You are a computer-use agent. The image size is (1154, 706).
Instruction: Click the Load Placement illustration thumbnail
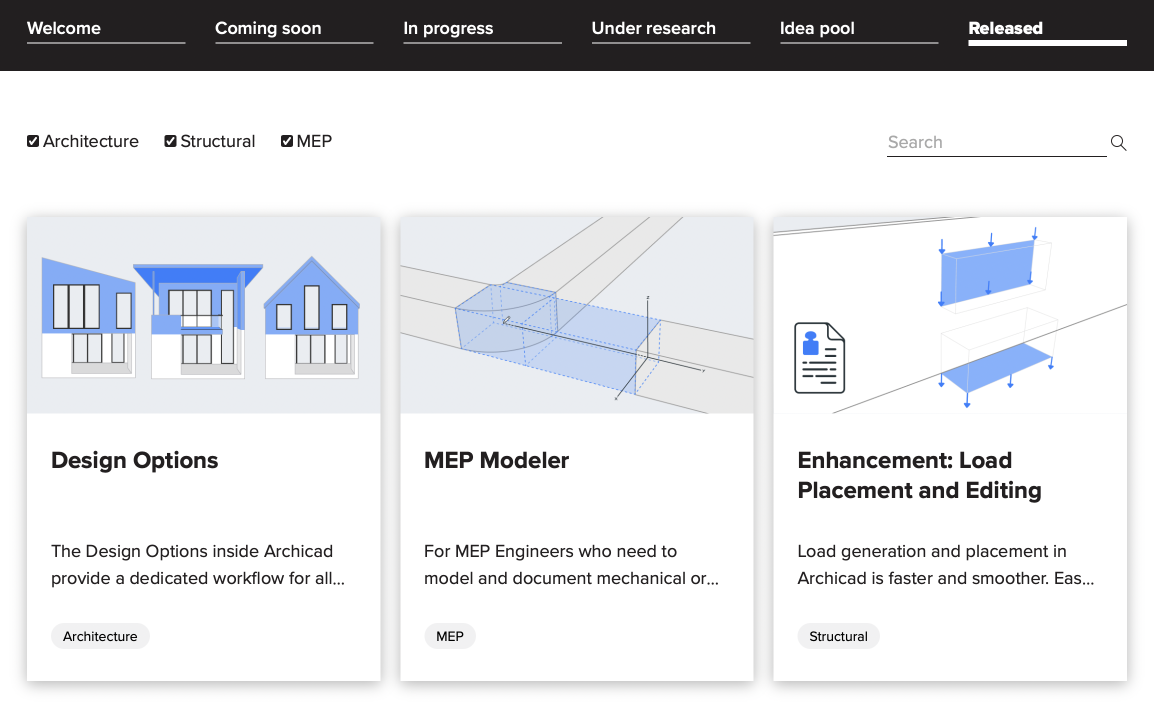pos(950,315)
